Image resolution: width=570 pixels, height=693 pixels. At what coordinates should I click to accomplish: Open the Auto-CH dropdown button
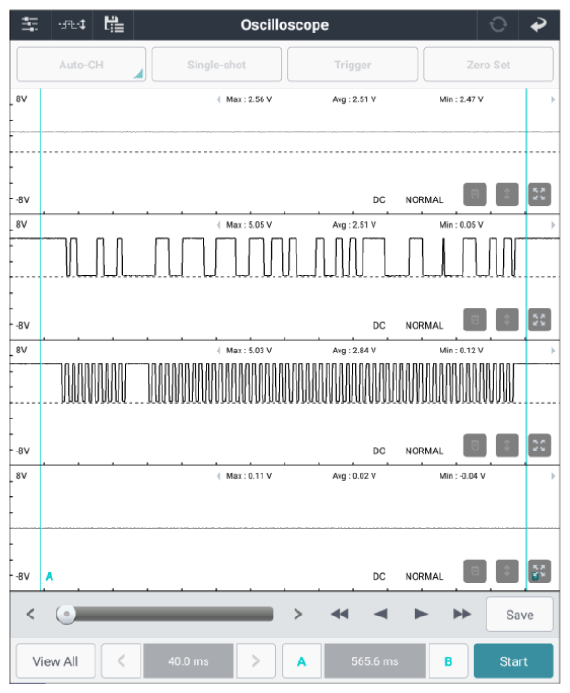81,65
